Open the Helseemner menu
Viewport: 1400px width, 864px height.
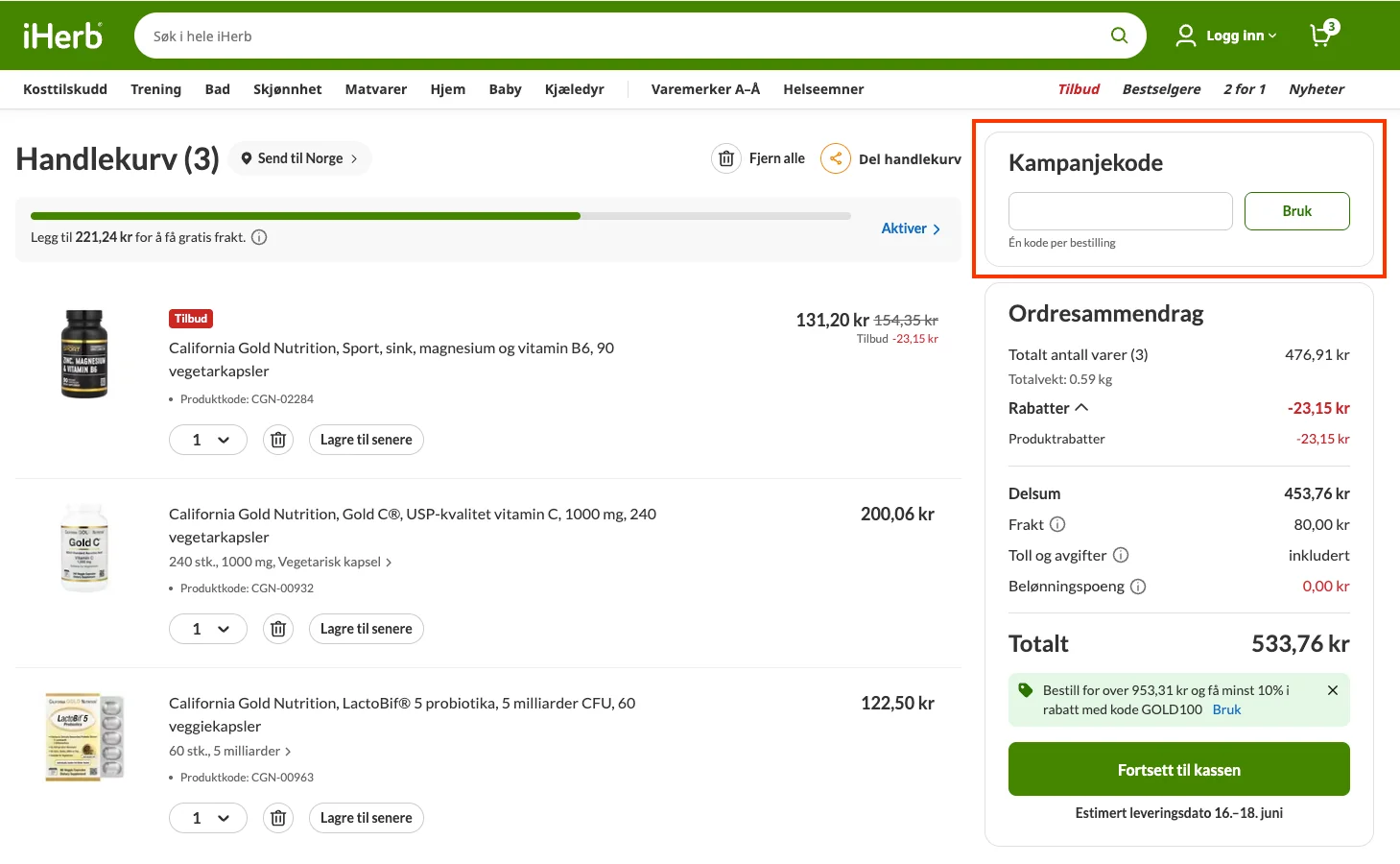tap(823, 89)
